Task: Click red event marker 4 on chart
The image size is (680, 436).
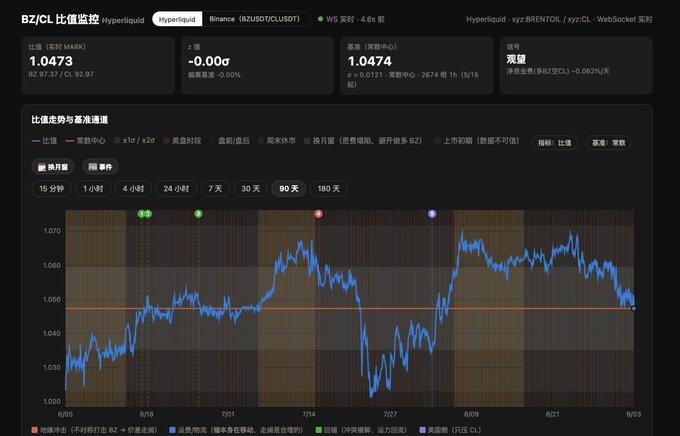Action: [x=318, y=213]
